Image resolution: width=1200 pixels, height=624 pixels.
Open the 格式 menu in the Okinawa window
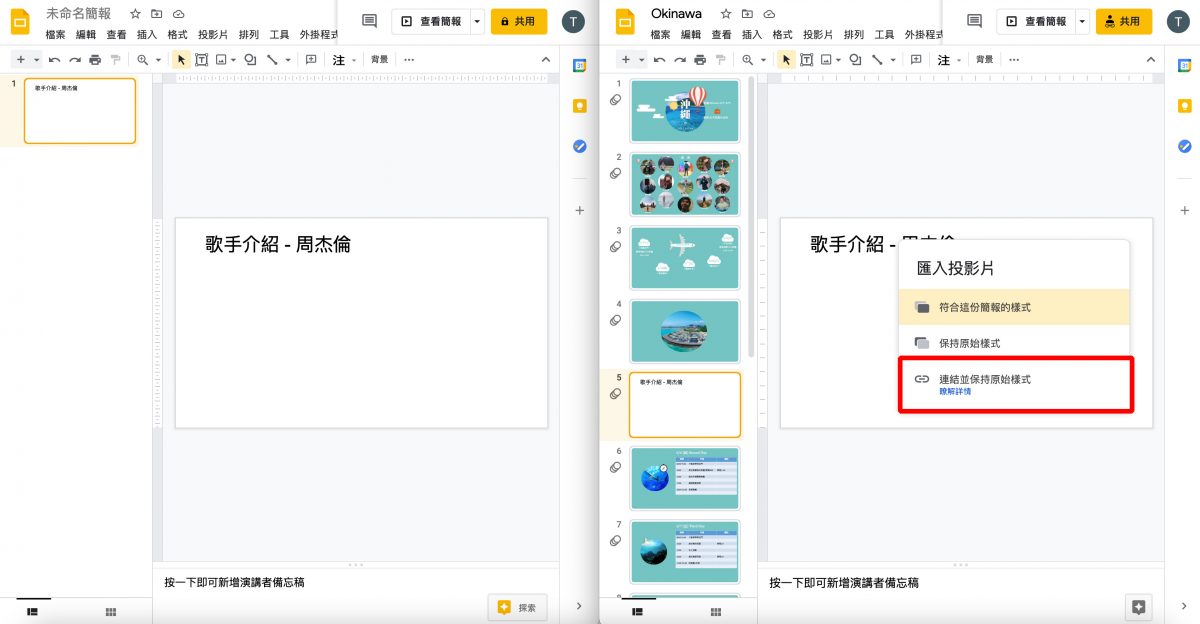tap(782, 34)
